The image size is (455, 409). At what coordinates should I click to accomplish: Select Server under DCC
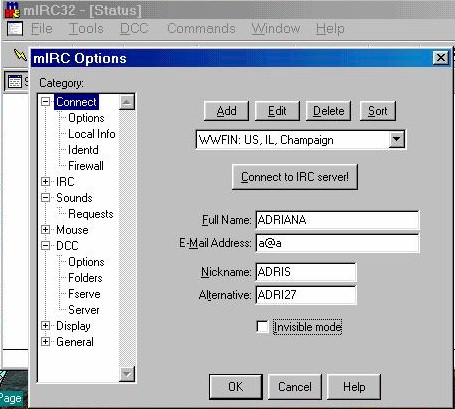tap(84, 310)
